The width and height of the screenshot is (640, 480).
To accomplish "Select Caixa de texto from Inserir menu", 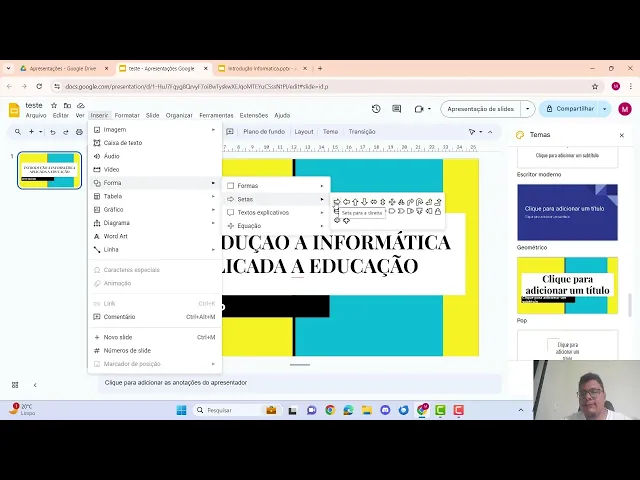I will (155, 143).
